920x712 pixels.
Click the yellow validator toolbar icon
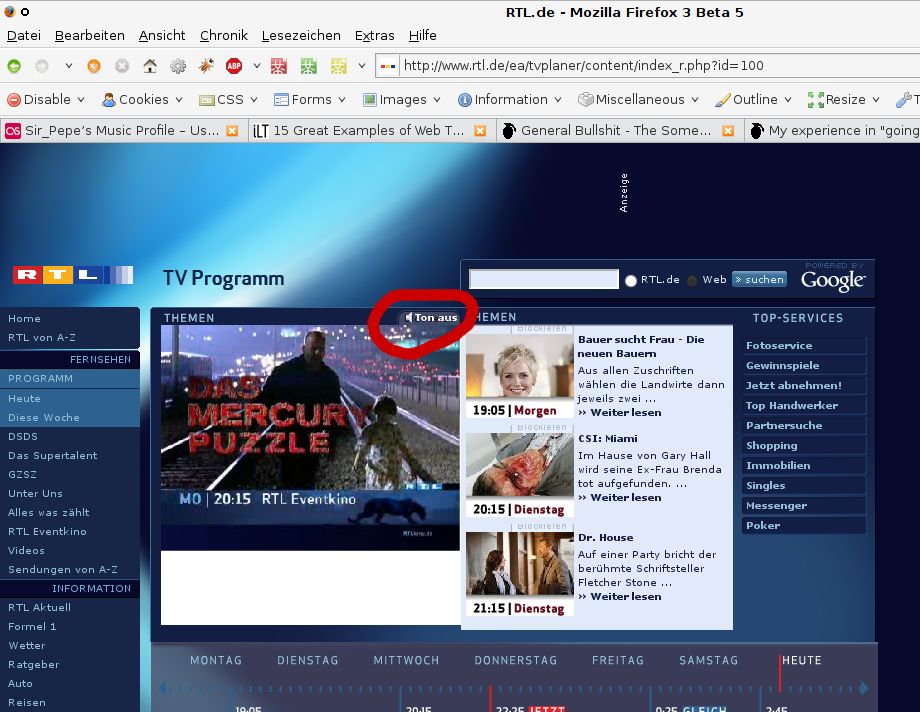(x=339, y=66)
